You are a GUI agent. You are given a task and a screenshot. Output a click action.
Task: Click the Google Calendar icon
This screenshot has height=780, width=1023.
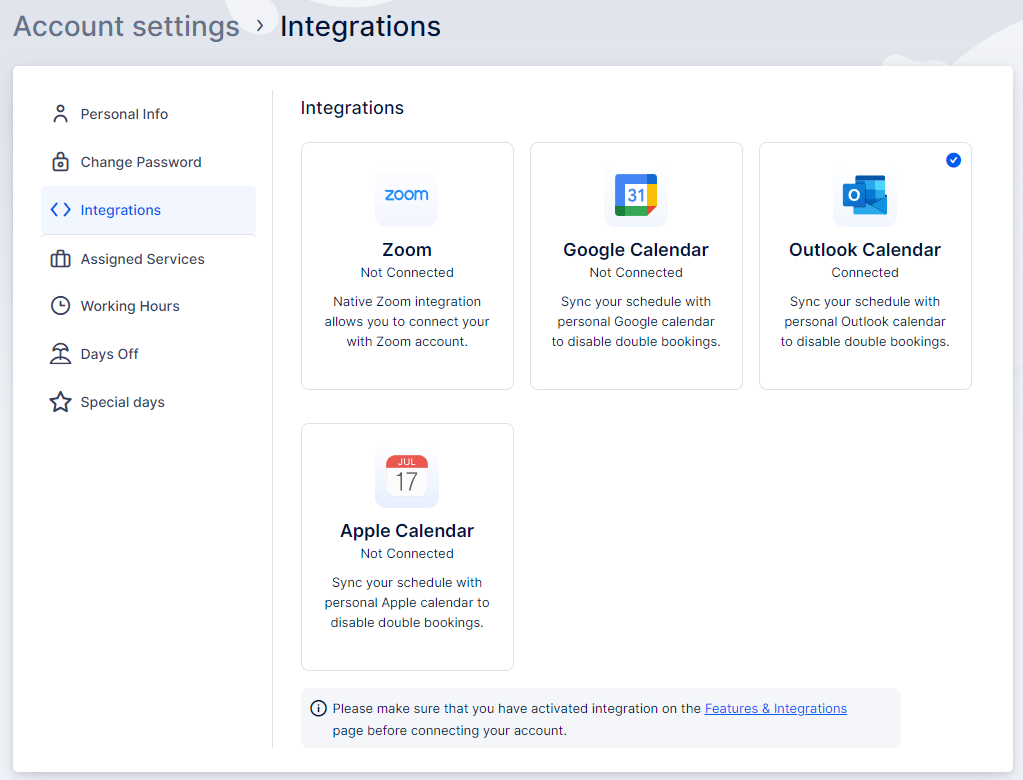(635, 196)
